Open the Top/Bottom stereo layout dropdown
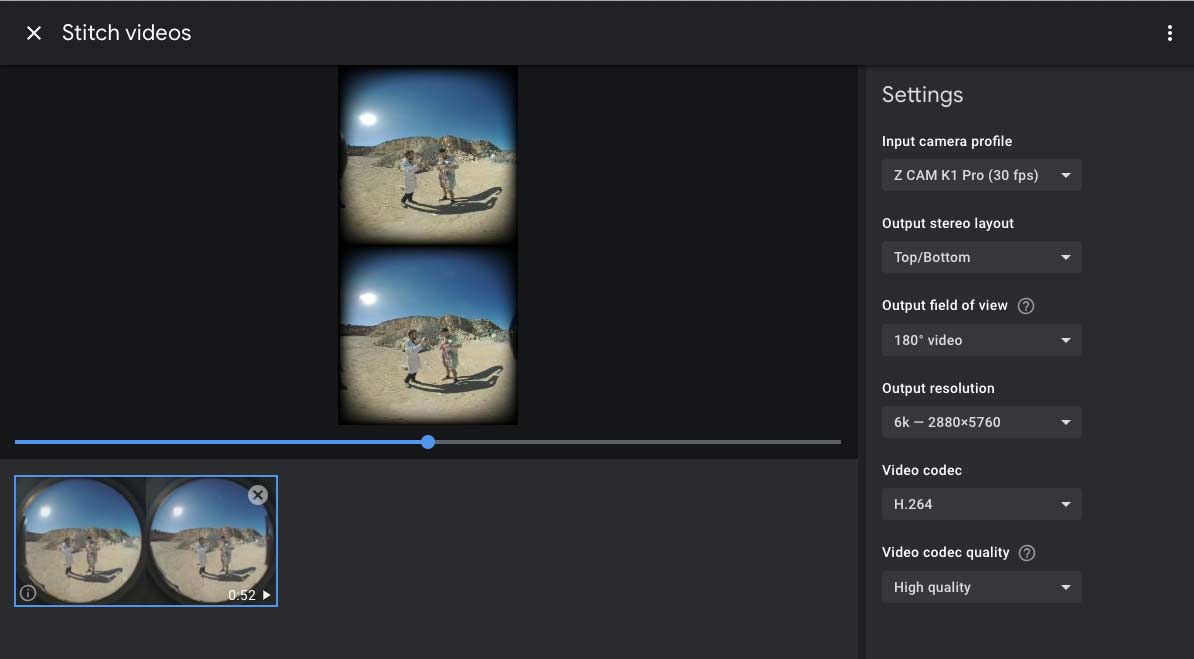This screenshot has height=659, width=1194. 981,258
